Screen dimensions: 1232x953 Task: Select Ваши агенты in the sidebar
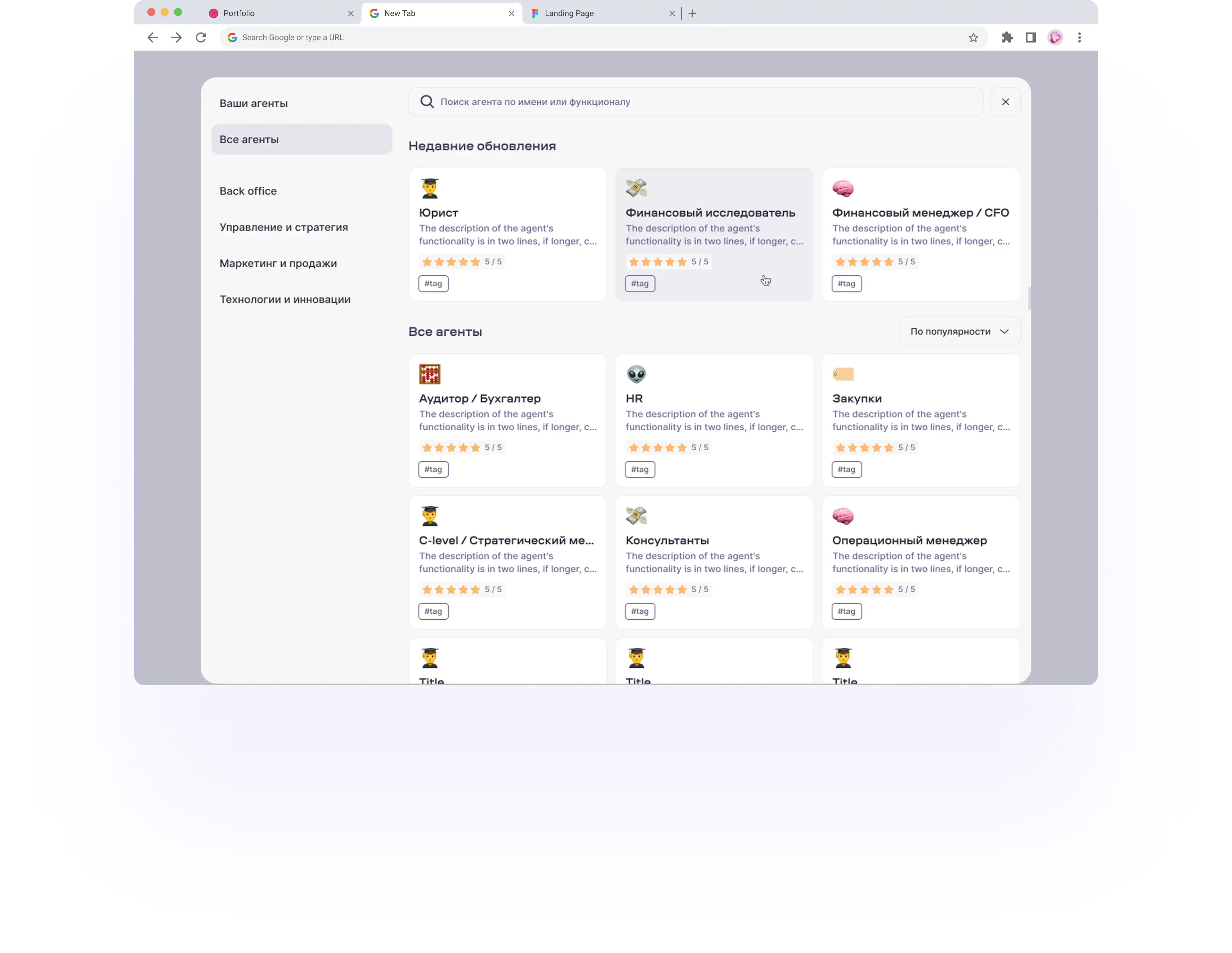[x=253, y=103]
